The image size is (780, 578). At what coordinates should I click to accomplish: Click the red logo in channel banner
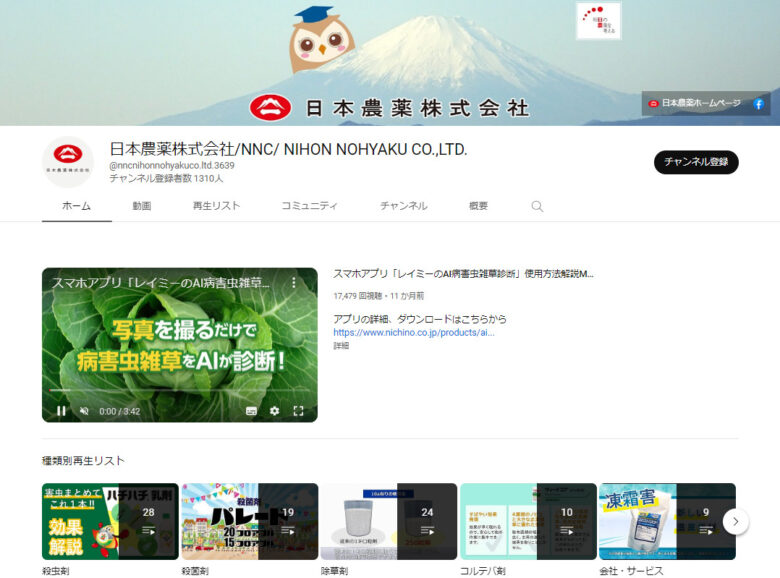pyautogui.click(x=270, y=107)
